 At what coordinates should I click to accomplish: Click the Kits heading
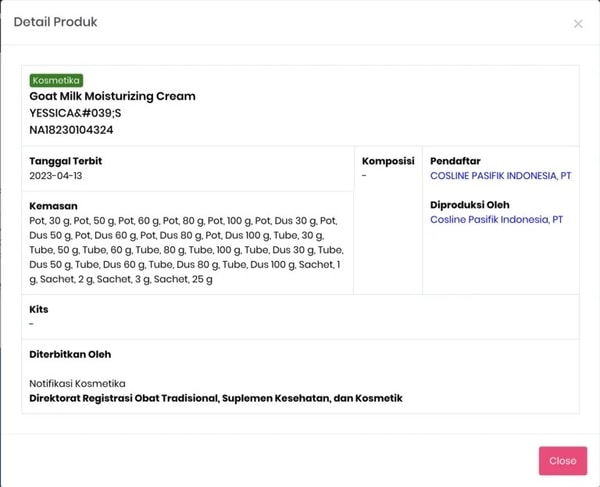39,309
